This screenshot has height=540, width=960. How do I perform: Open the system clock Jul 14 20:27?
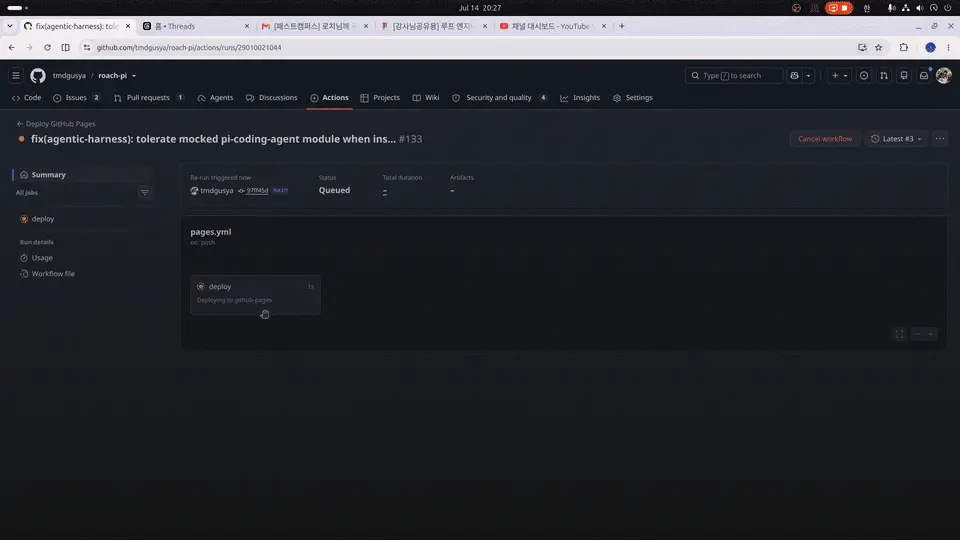point(480,8)
